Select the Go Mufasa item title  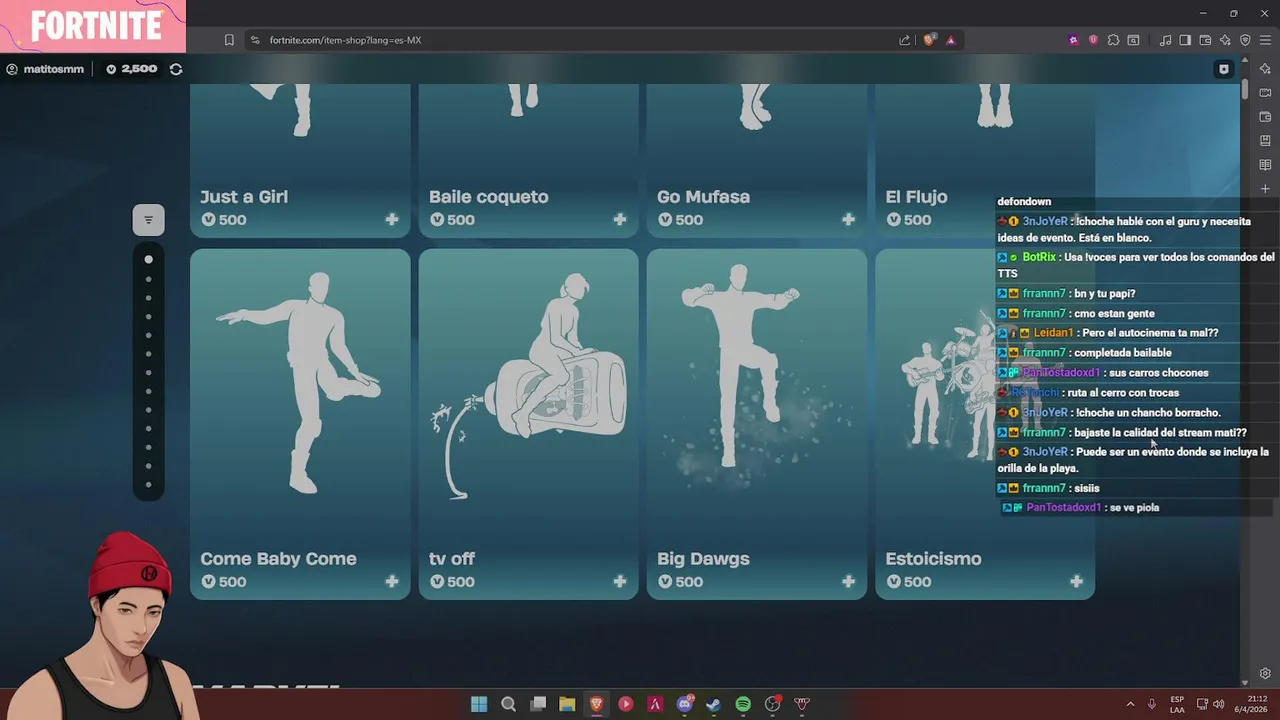click(x=703, y=197)
